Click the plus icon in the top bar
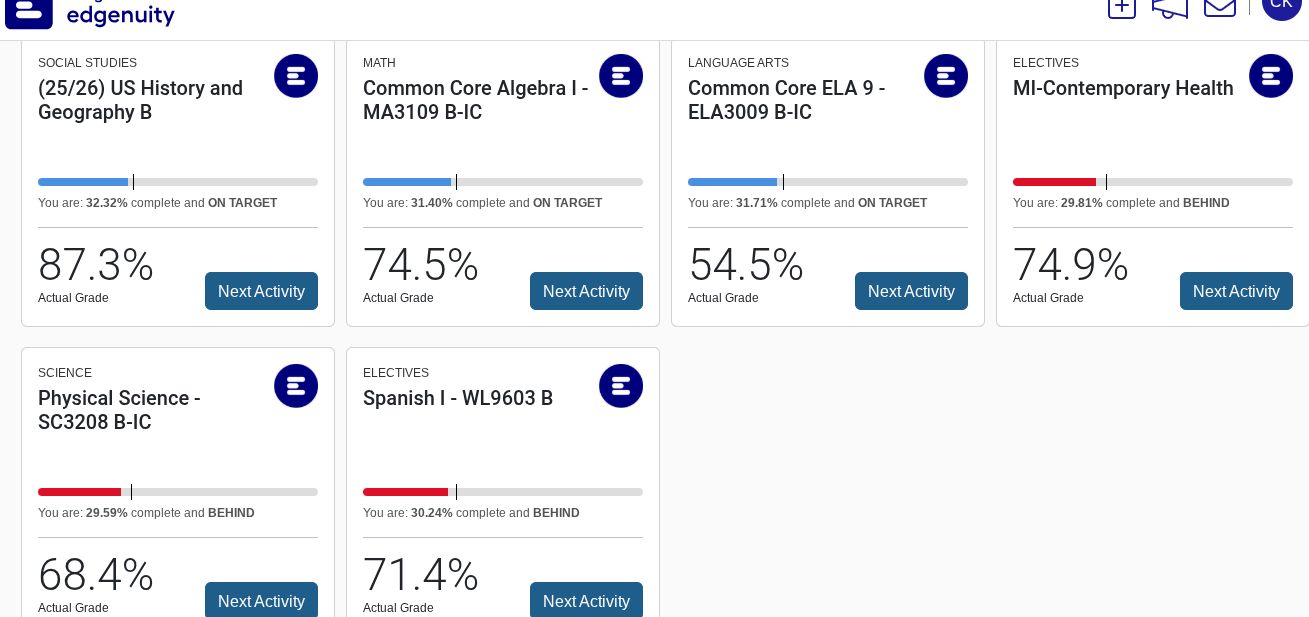Image resolution: width=1309 pixels, height=617 pixels. 1121,6
